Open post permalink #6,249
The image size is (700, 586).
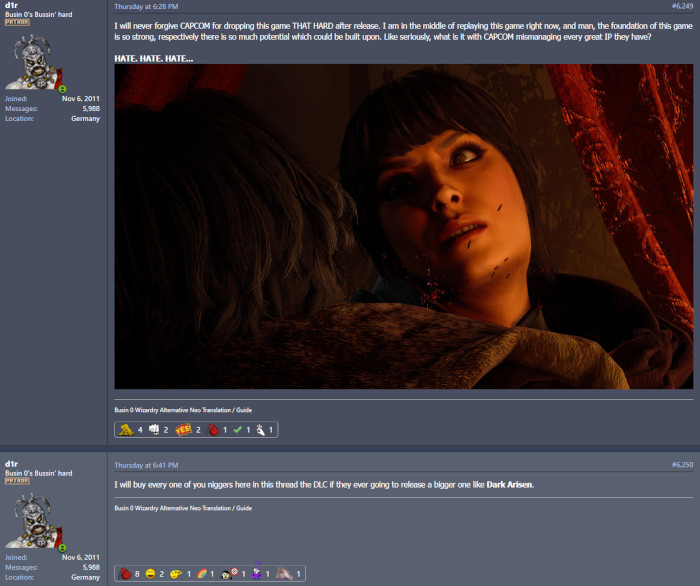pos(682,6)
